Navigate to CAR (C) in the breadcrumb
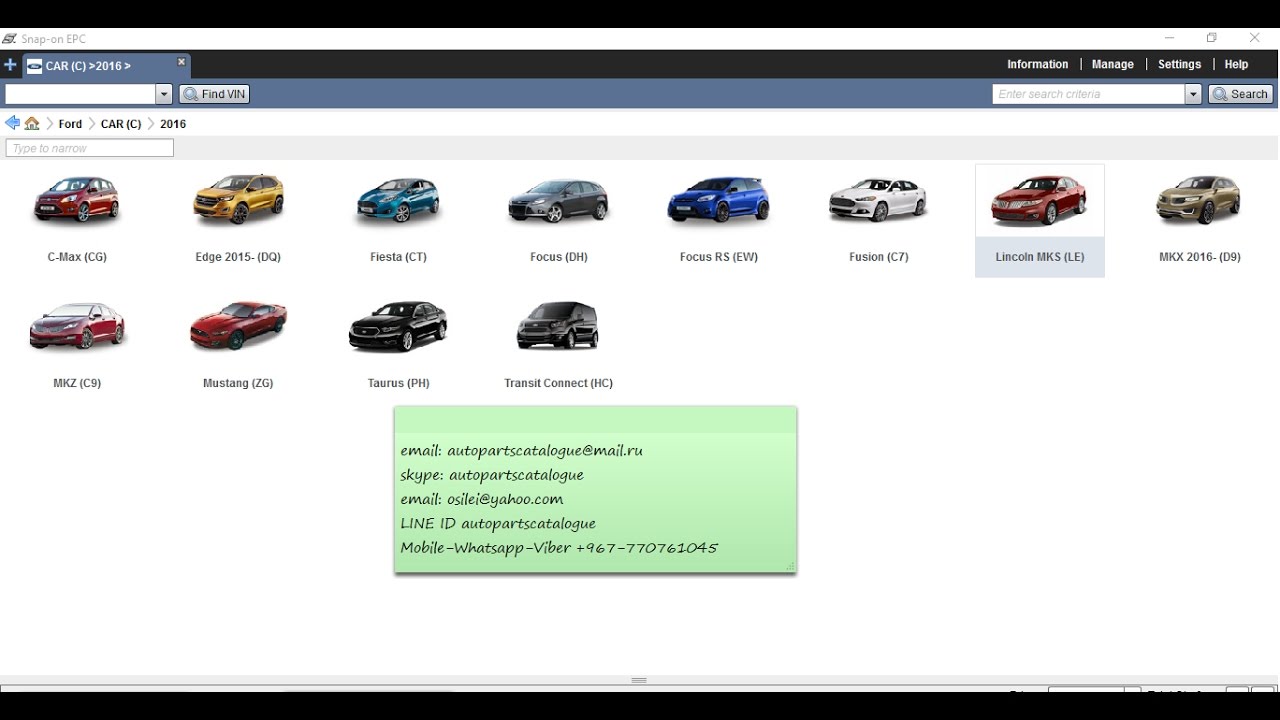Image resolution: width=1280 pixels, height=720 pixels. coord(121,124)
